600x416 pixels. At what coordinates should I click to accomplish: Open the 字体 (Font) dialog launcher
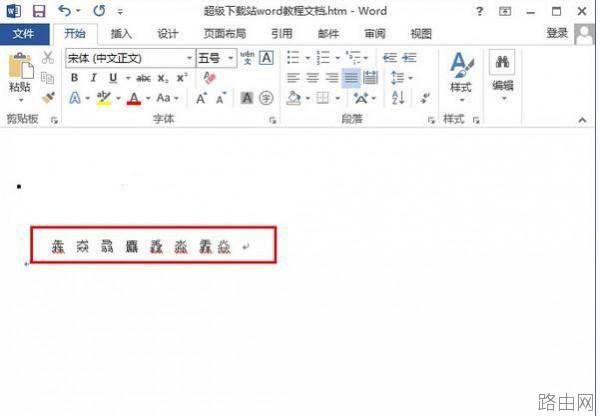tap(272, 121)
